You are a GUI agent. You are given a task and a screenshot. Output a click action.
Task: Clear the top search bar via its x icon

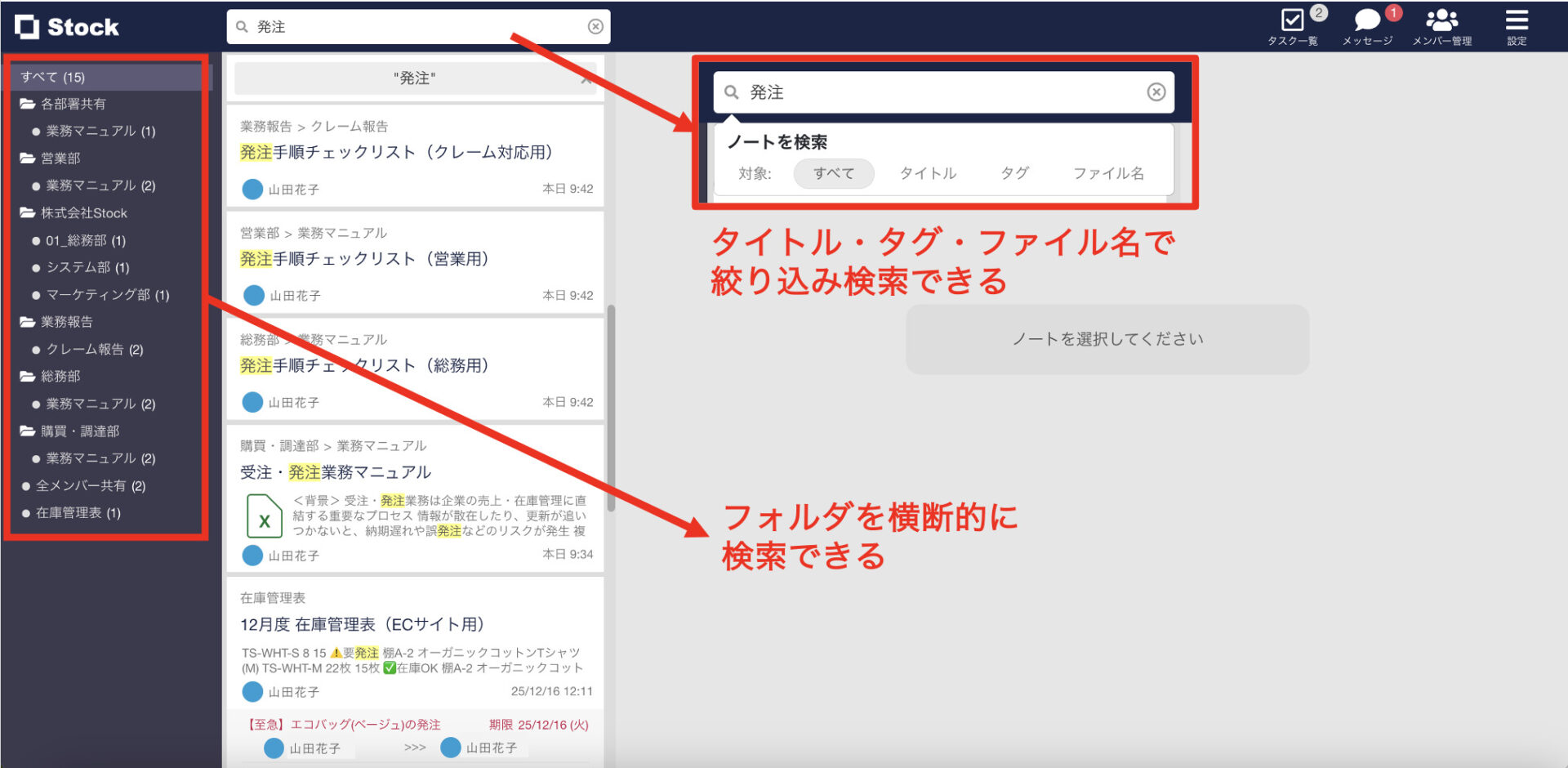coord(595,25)
